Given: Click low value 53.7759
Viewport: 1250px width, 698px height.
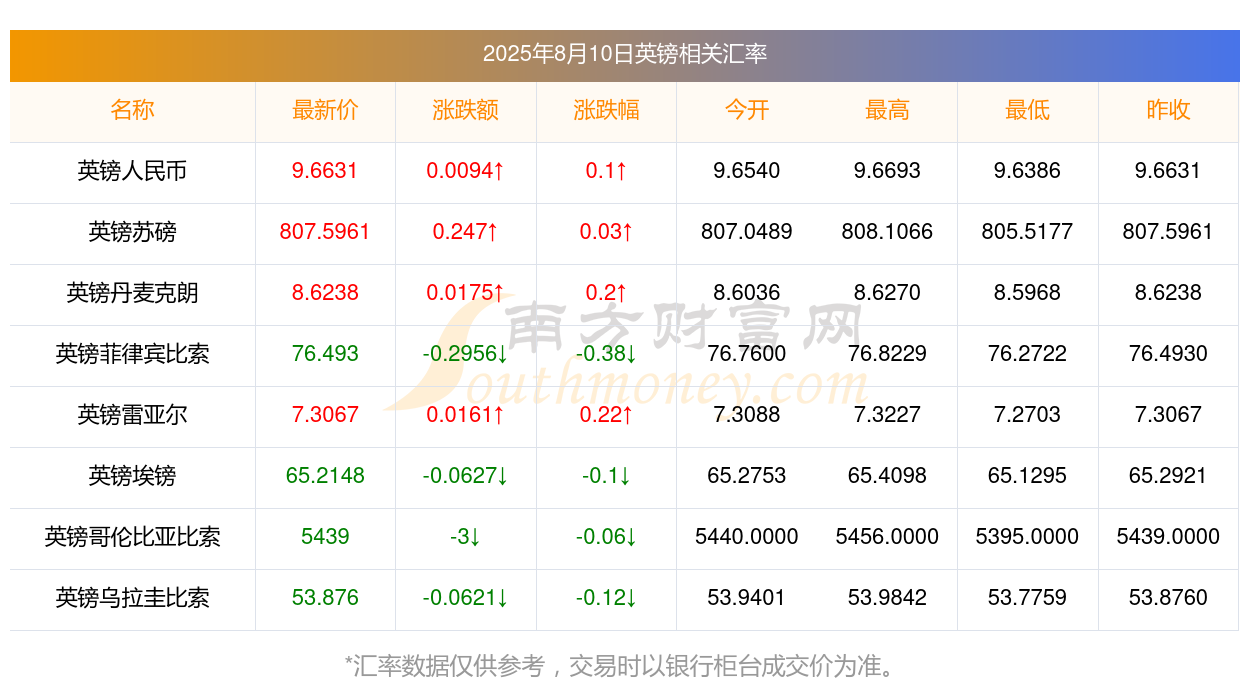Looking at the screenshot, I should point(1028,598).
